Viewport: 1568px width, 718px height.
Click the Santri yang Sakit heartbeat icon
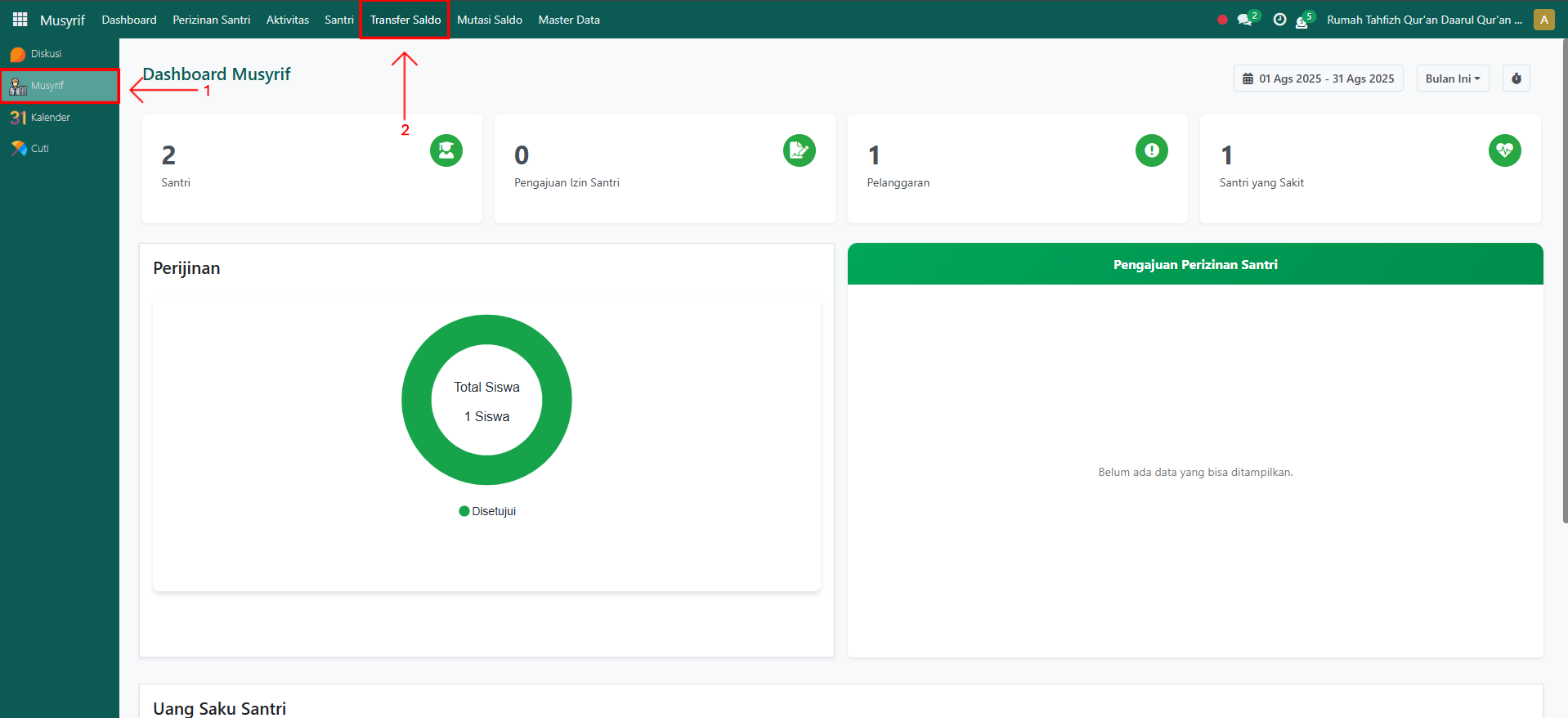[x=1504, y=150]
